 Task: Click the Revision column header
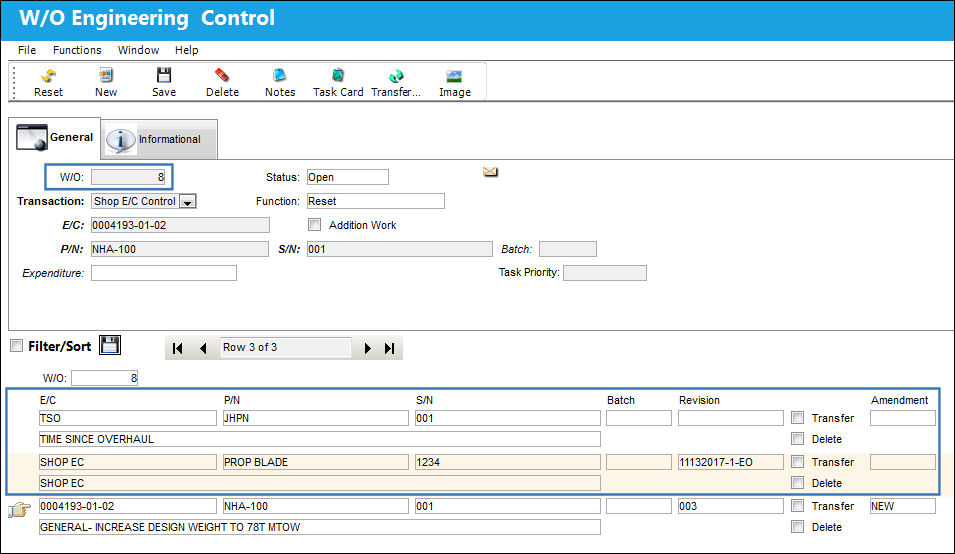[x=699, y=400]
